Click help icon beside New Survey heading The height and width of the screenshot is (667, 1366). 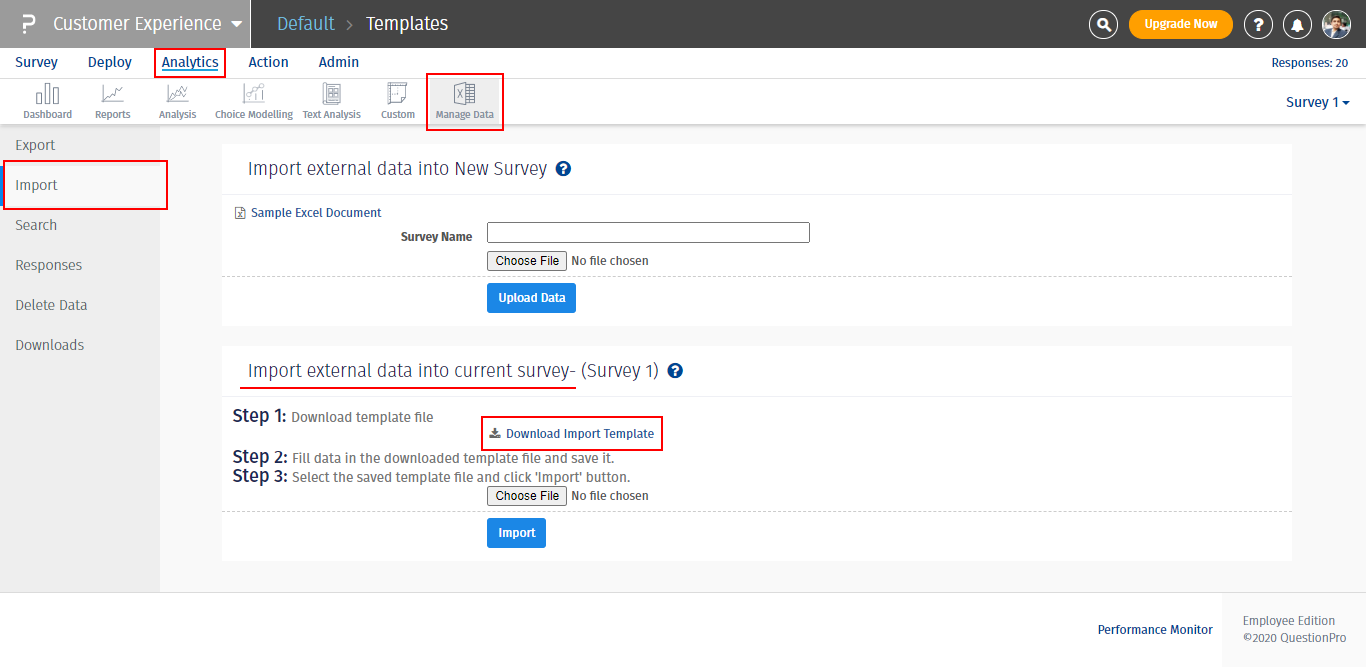click(x=563, y=169)
